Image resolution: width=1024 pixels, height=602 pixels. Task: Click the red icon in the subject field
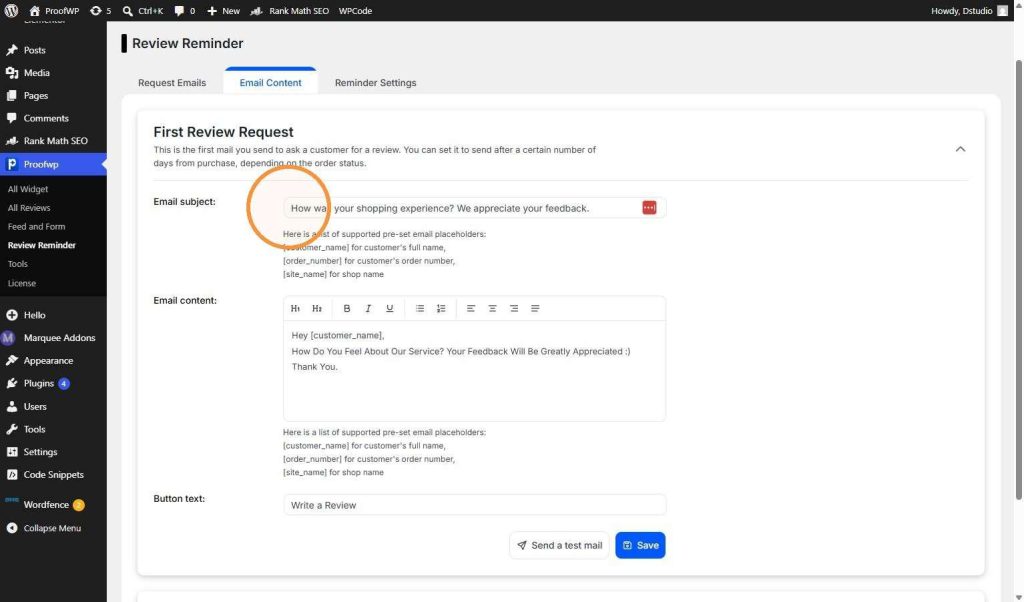tap(648, 208)
